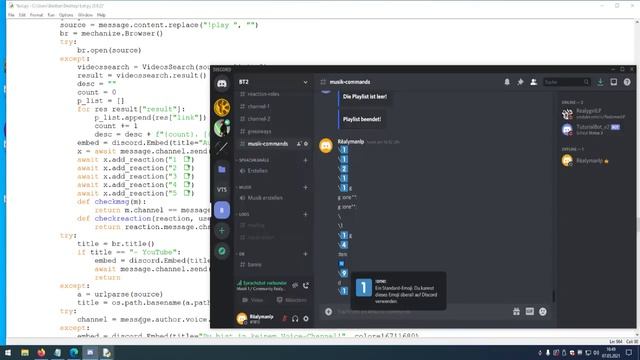Click offline member Ritalymanlp in list
This screenshot has height=360, width=640.
(594, 161)
